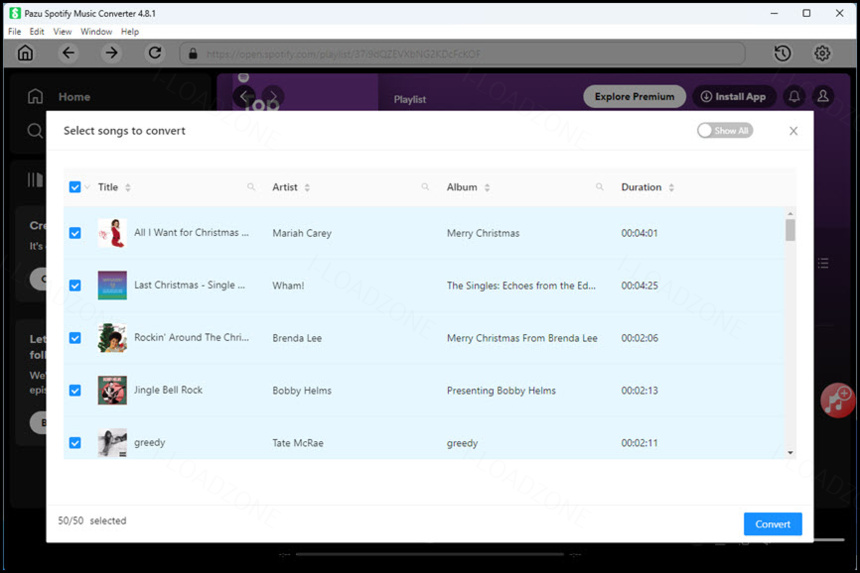860x573 pixels.
Task: Click the Spotify playback progress bar
Action: point(429,554)
